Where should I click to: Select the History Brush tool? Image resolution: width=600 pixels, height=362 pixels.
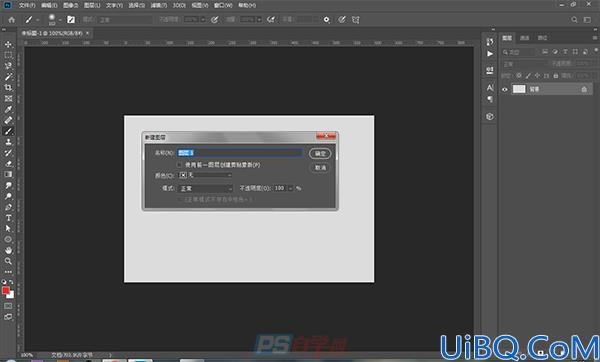coord(8,153)
